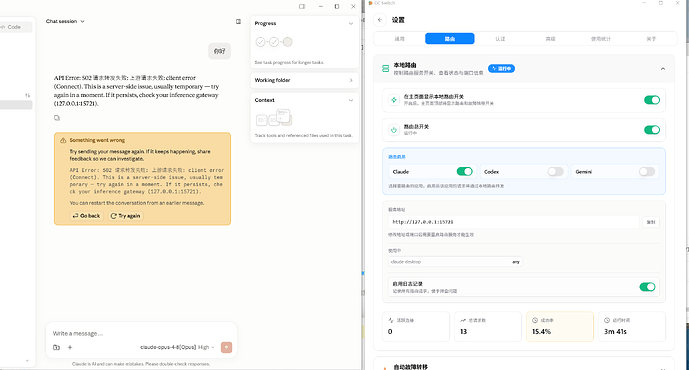The width and height of the screenshot is (689, 370).
Task: Click the trend-line icon in the card showing 13
Action: point(463,320)
